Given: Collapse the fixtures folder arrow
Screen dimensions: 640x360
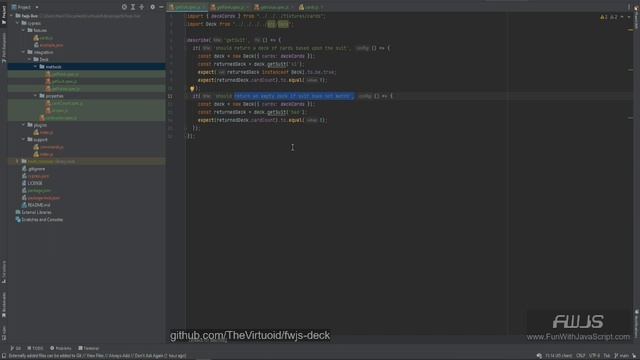Looking at the screenshot, I should [23, 30].
